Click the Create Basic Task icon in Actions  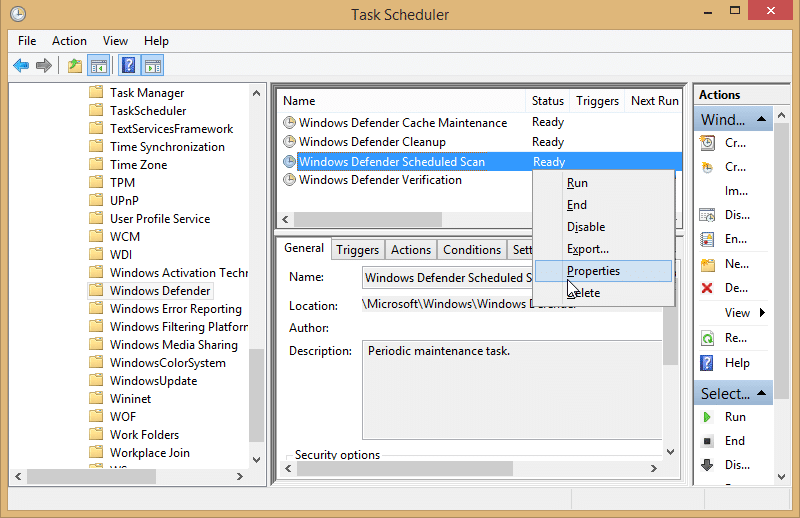click(707, 143)
